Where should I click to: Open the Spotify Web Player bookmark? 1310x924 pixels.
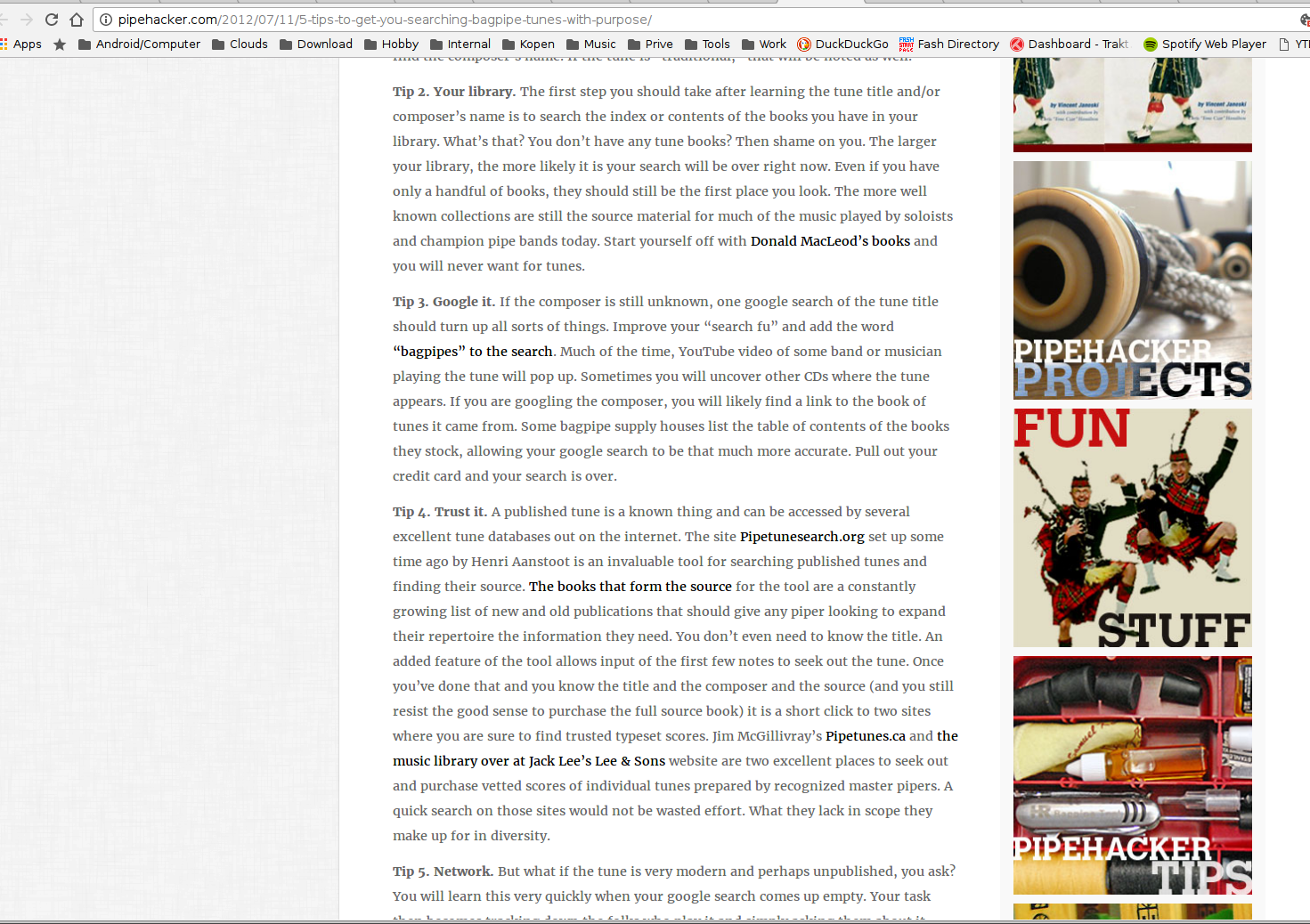(x=1205, y=44)
